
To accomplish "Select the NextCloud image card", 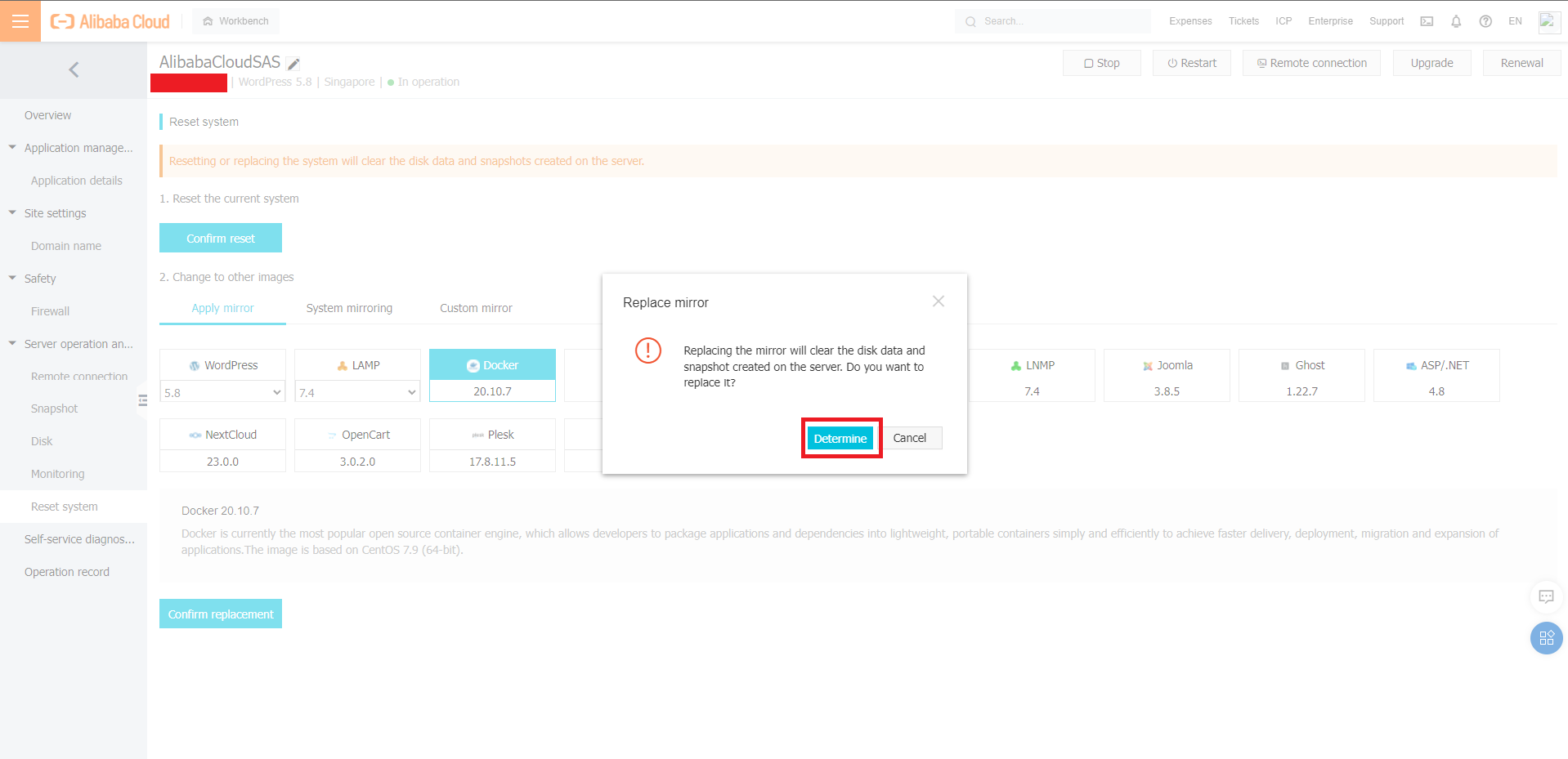I will coord(222,445).
